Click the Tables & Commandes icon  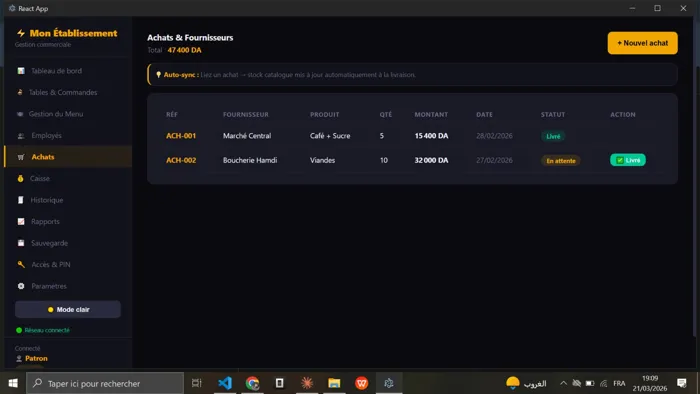[x=20, y=92]
